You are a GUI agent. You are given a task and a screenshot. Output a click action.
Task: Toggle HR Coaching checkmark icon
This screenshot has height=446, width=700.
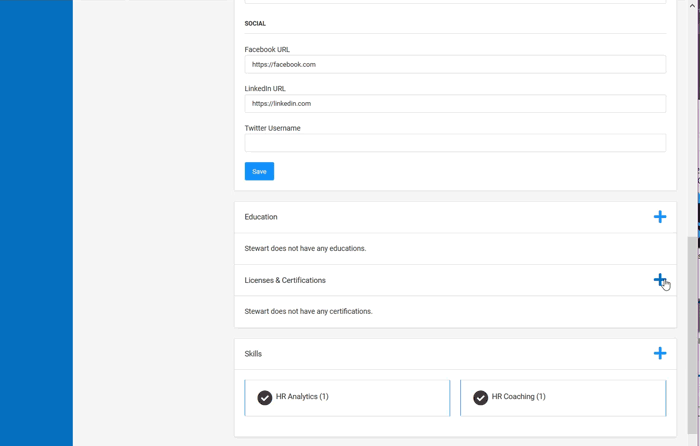point(480,397)
